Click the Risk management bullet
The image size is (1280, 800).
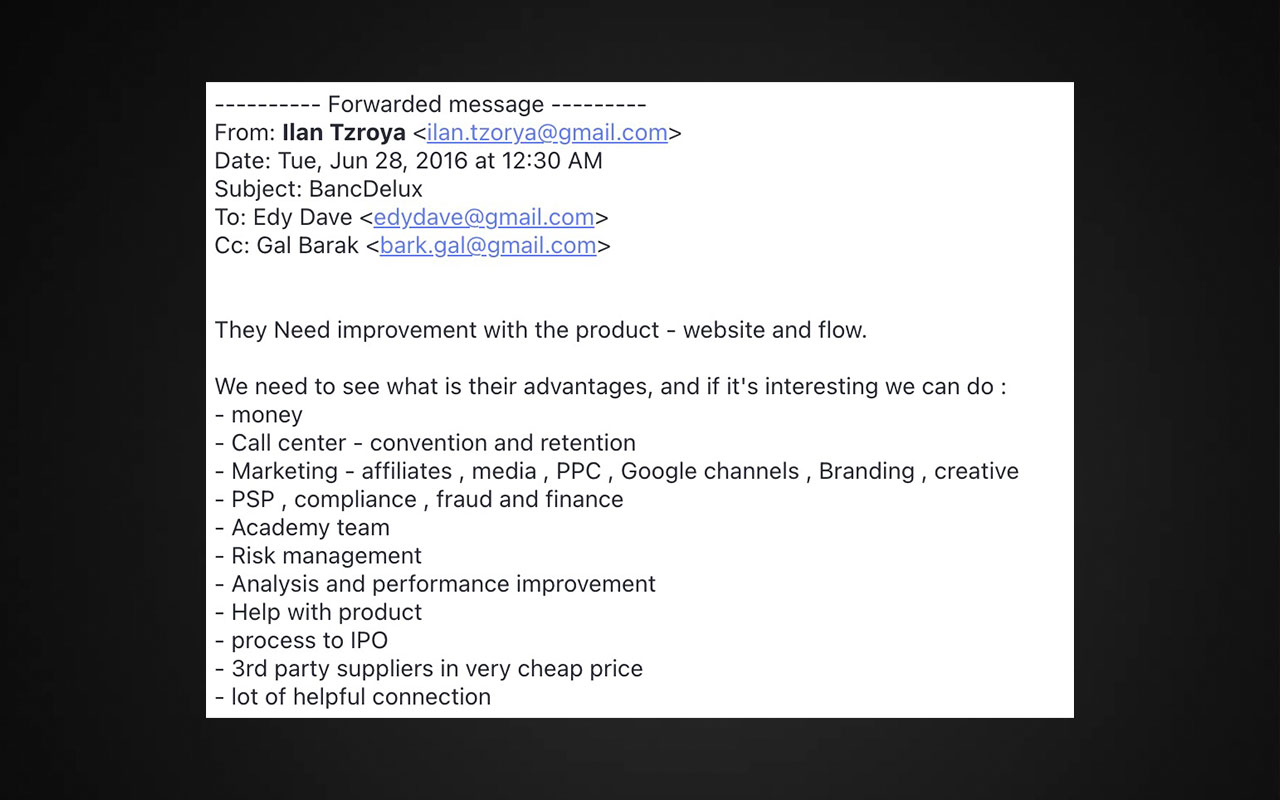pos(318,555)
